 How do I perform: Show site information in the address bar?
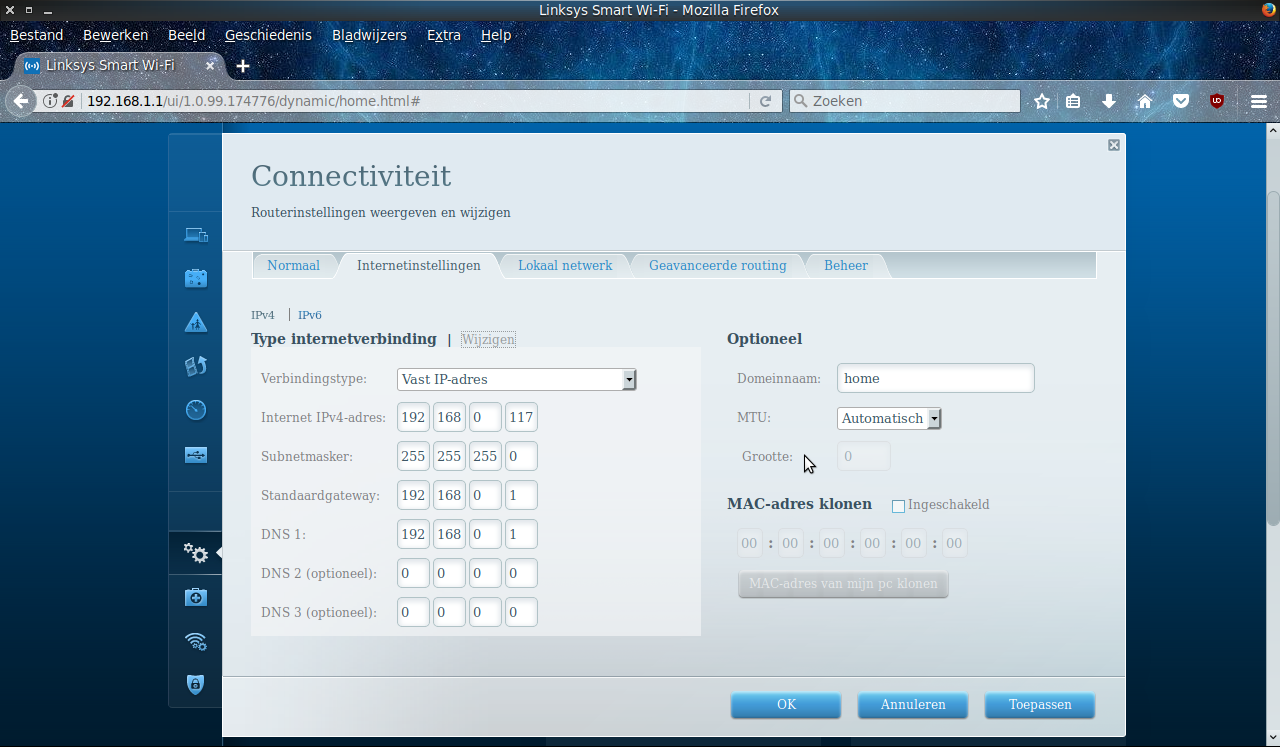coord(50,101)
